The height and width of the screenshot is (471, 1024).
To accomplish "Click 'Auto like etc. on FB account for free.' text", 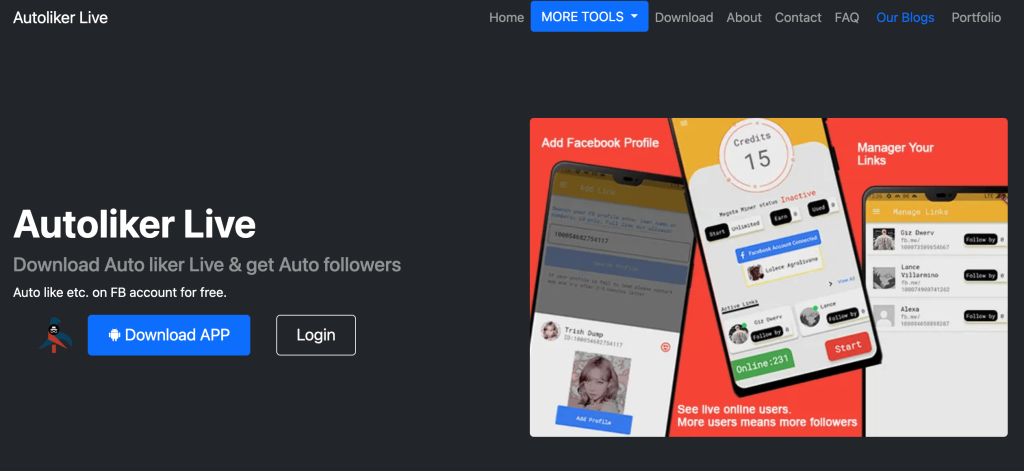I will [120, 293].
